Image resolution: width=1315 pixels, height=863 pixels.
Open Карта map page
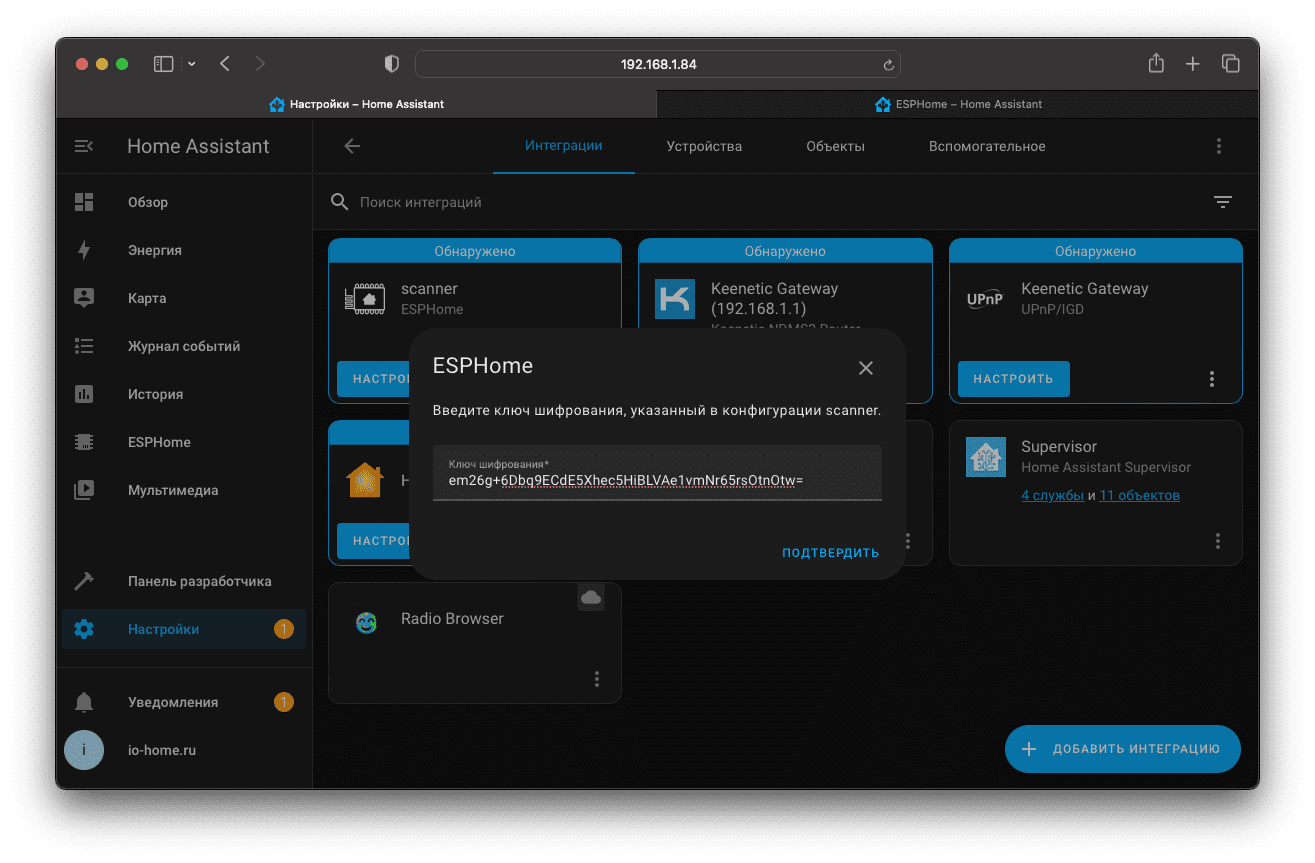pos(147,298)
